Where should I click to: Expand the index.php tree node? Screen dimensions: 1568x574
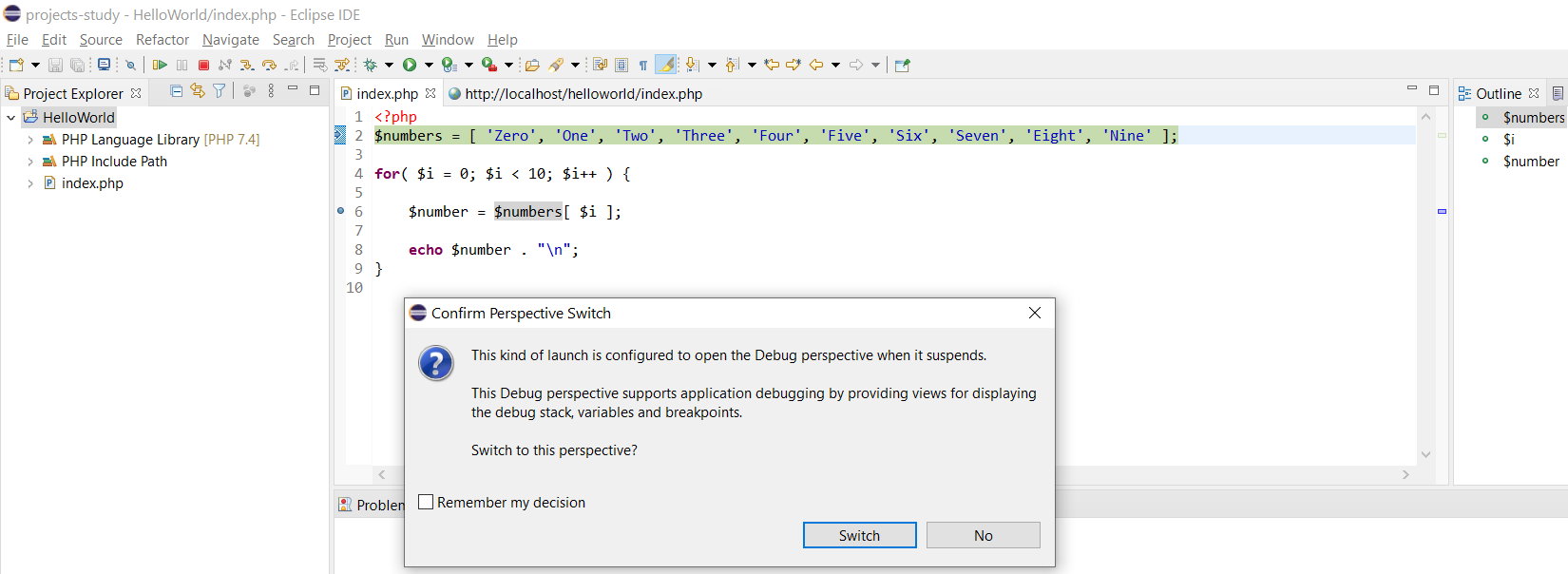30,183
